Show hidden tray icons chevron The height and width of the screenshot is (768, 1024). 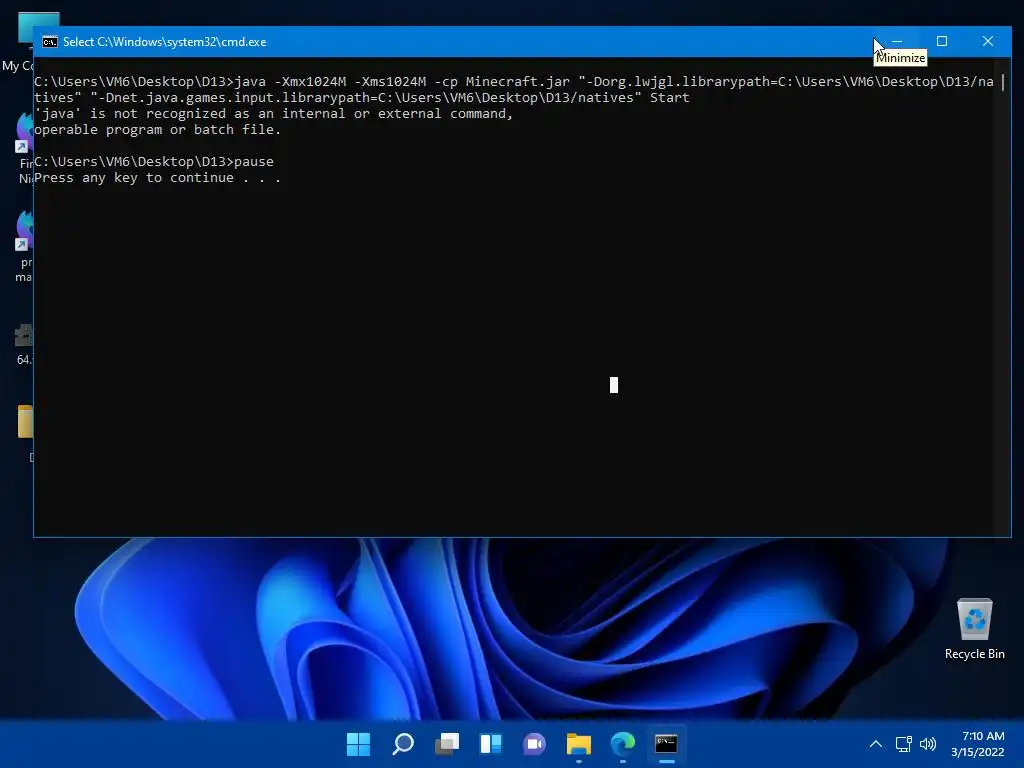(x=876, y=744)
